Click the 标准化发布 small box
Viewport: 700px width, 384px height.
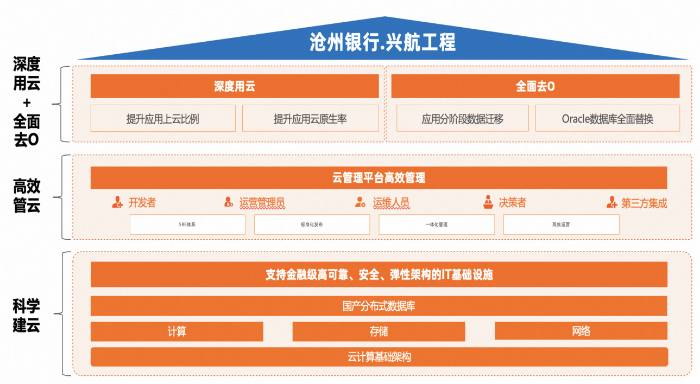tap(312, 224)
